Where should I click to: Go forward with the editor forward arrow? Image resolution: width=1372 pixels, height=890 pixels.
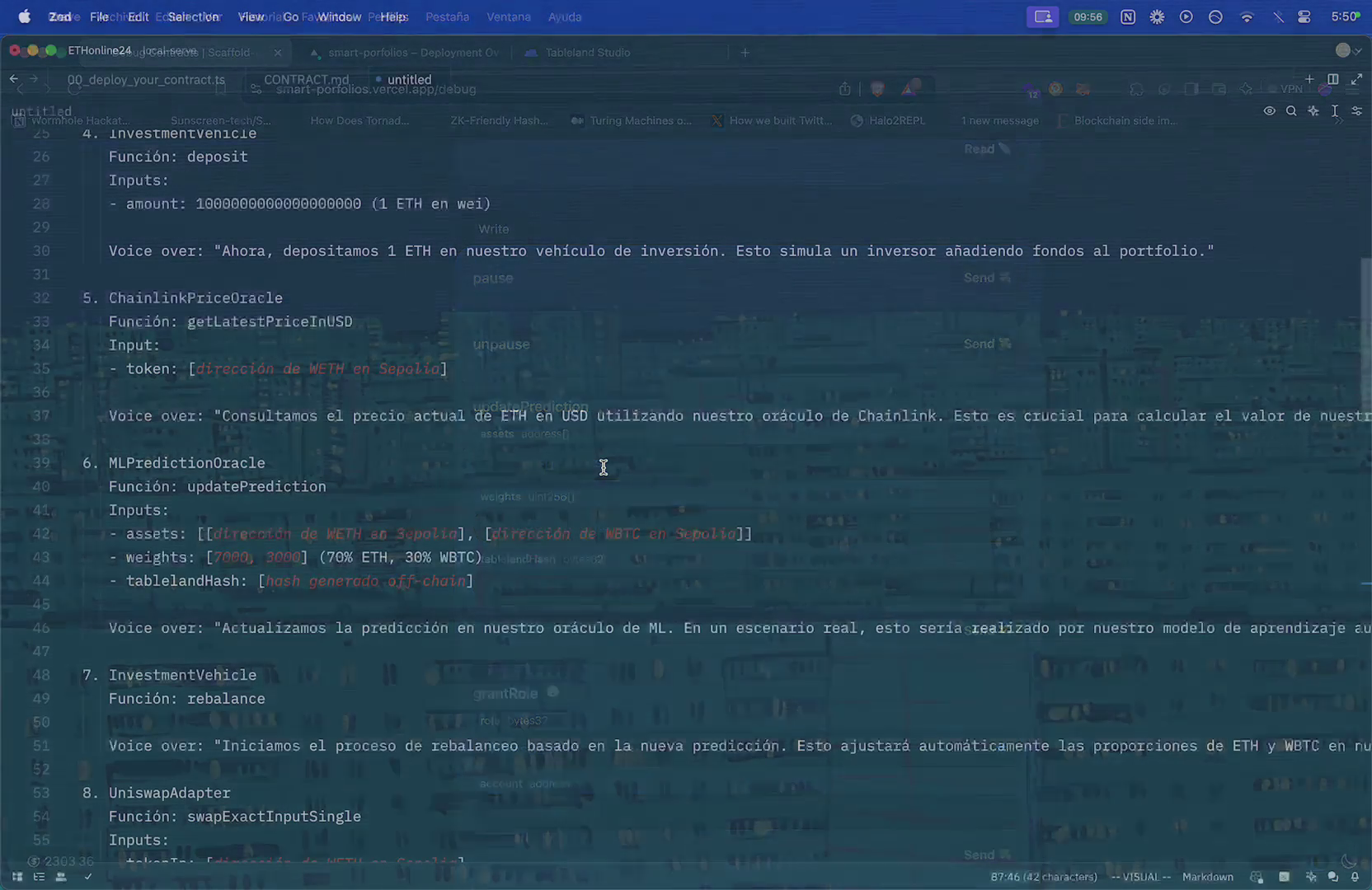(34, 79)
